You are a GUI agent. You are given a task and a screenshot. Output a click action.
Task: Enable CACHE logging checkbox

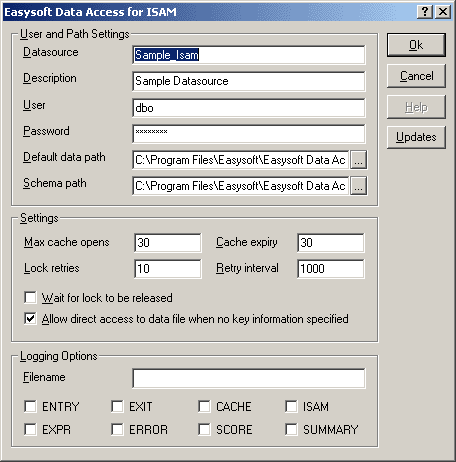[x=204, y=406]
